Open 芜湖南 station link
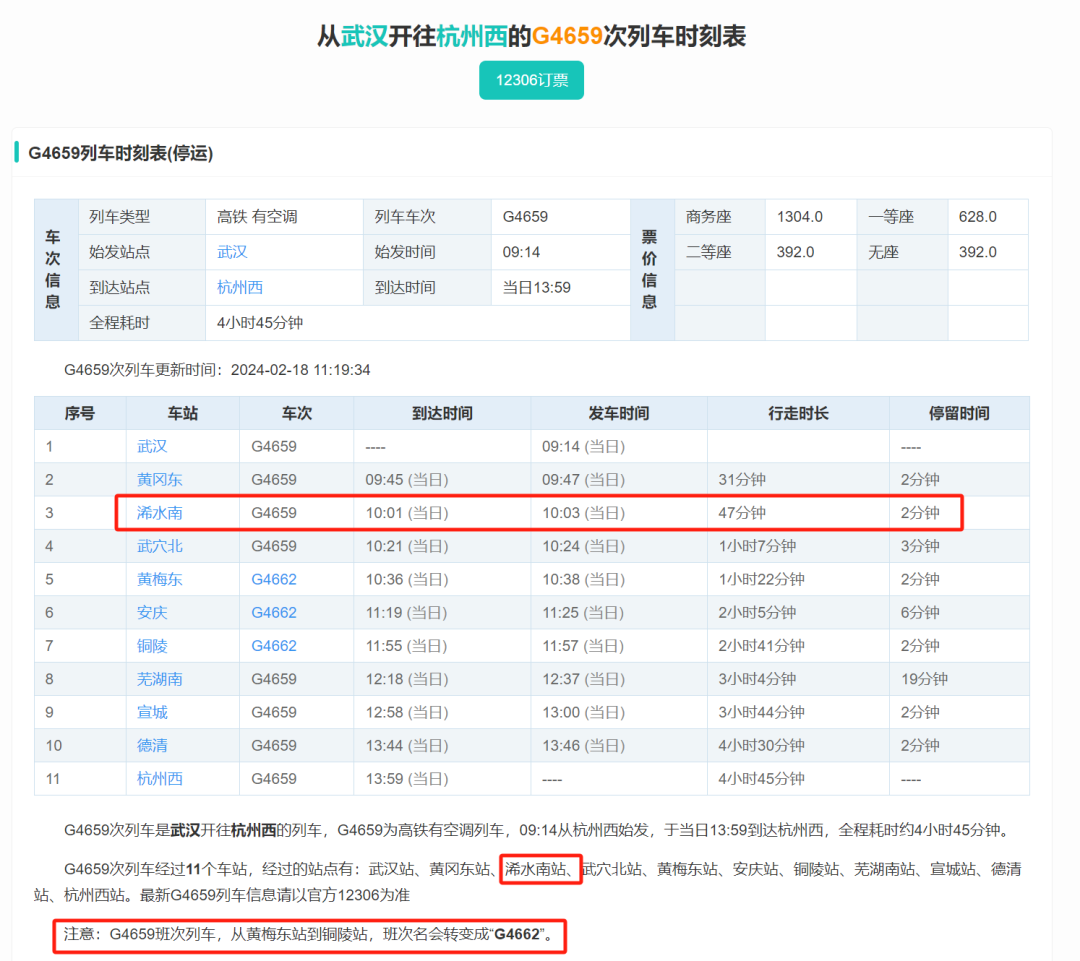This screenshot has width=1080, height=961. [159, 679]
